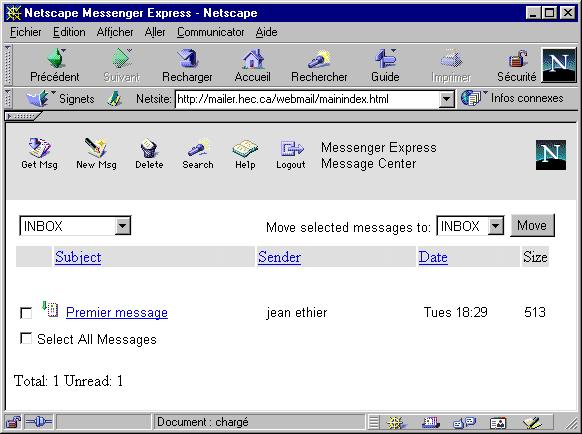Viewport: 582px width, 434px height.
Task: Click the Document : chargé status text
Action: (x=203, y=422)
